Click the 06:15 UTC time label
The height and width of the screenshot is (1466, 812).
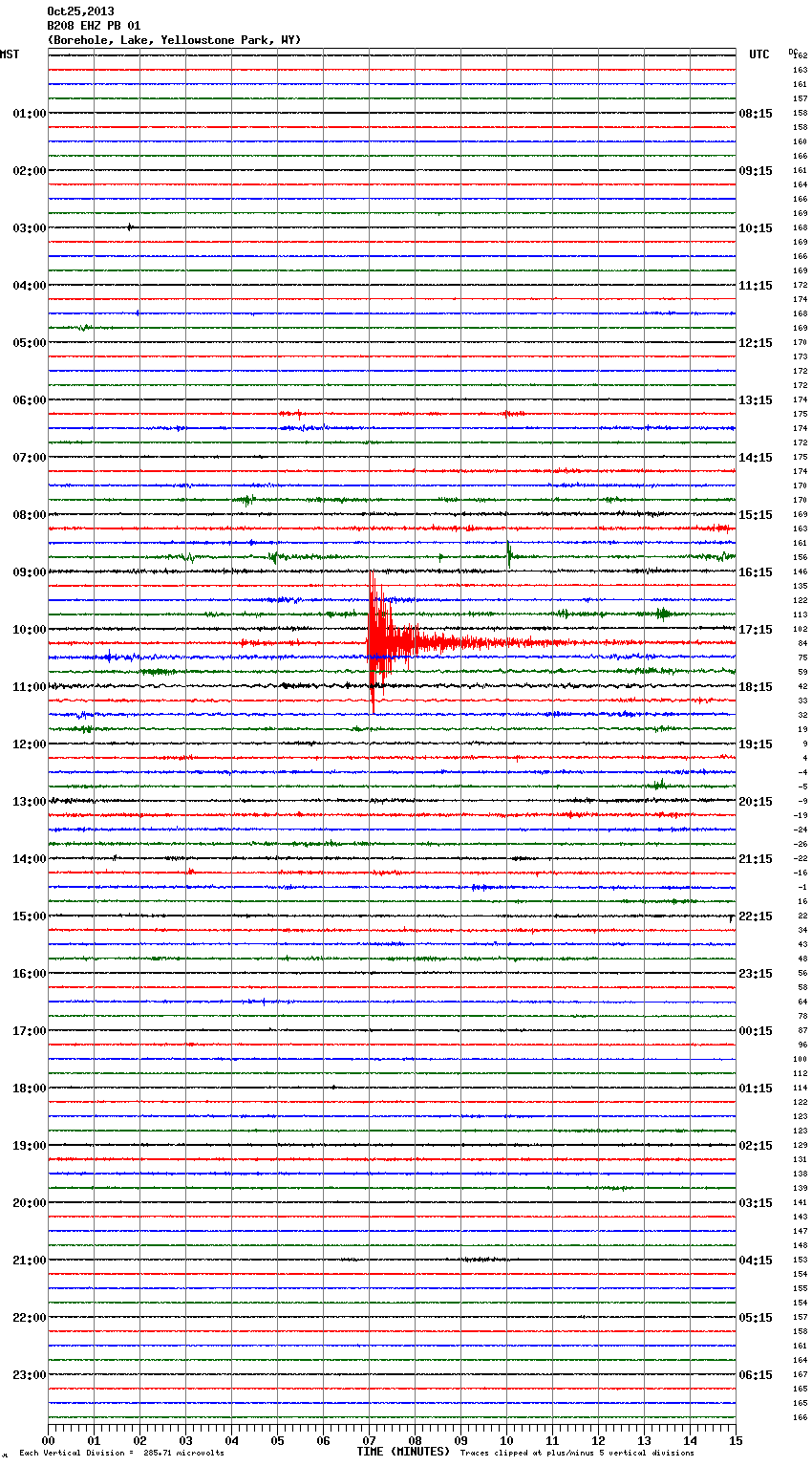pos(756,1375)
